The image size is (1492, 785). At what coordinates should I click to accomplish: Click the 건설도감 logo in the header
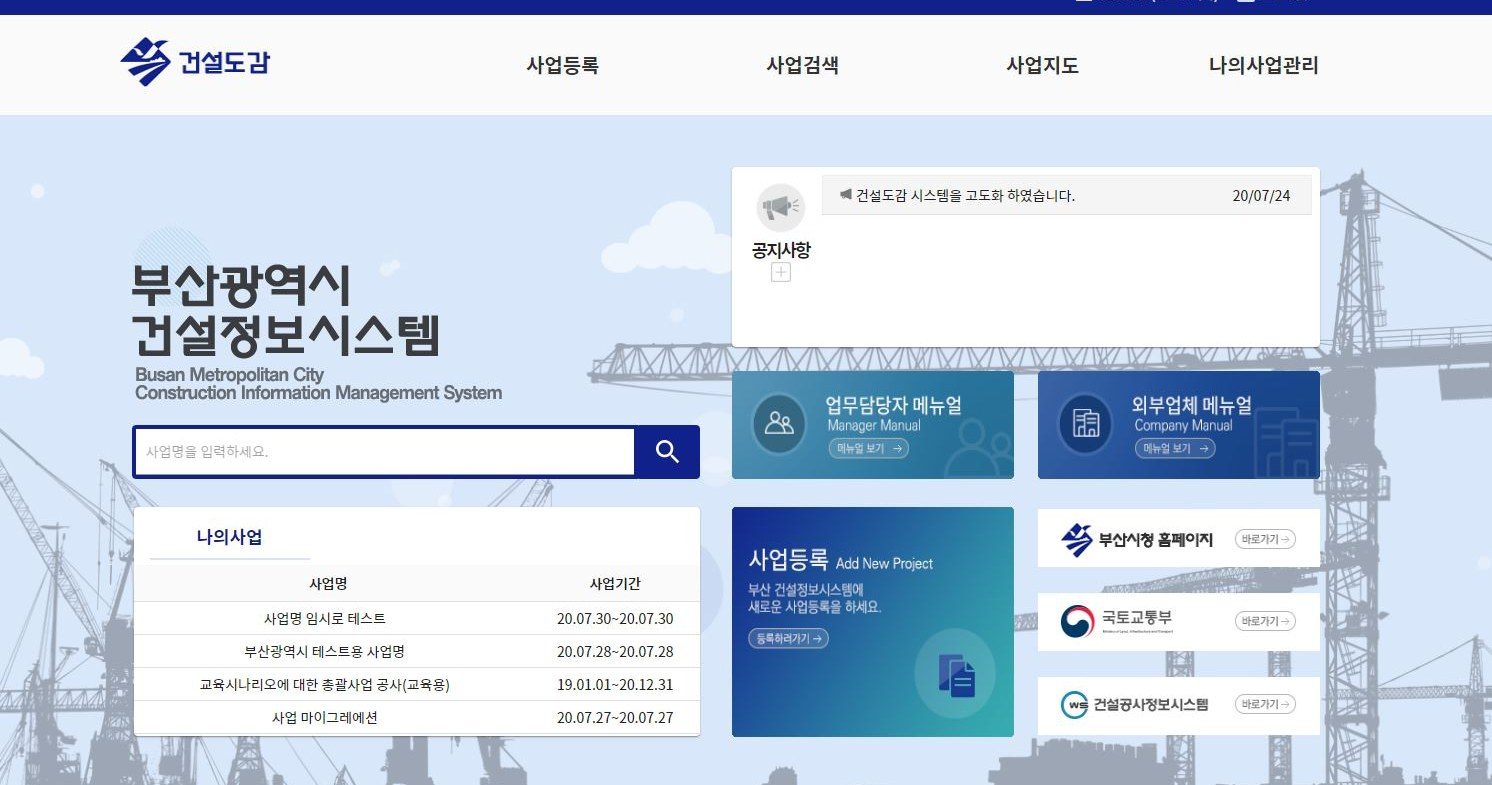point(195,62)
